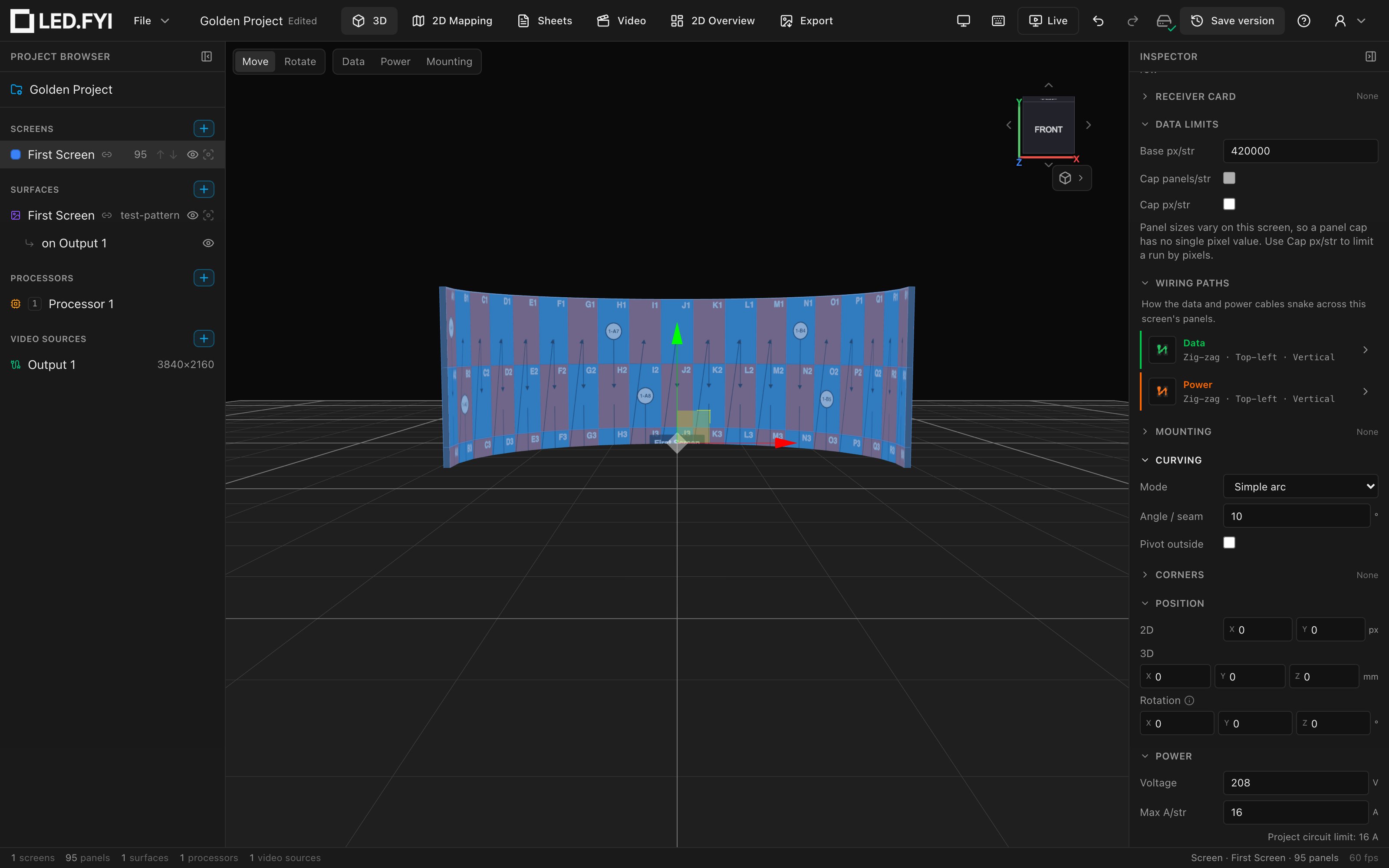The width and height of the screenshot is (1389, 868).
Task: Toggle visibility of on Output 1
Action: pyautogui.click(x=208, y=243)
